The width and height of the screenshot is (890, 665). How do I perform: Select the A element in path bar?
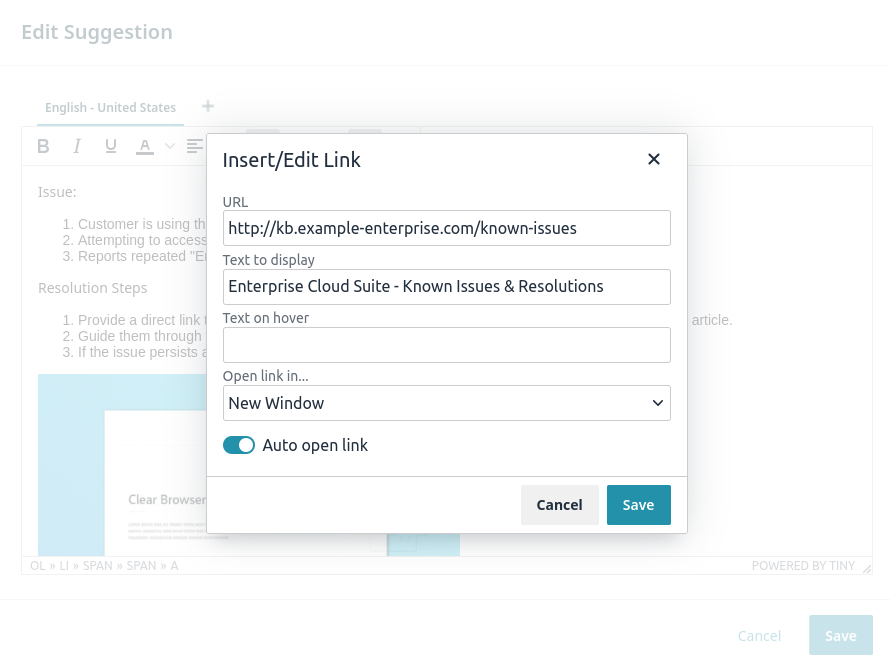pos(174,566)
